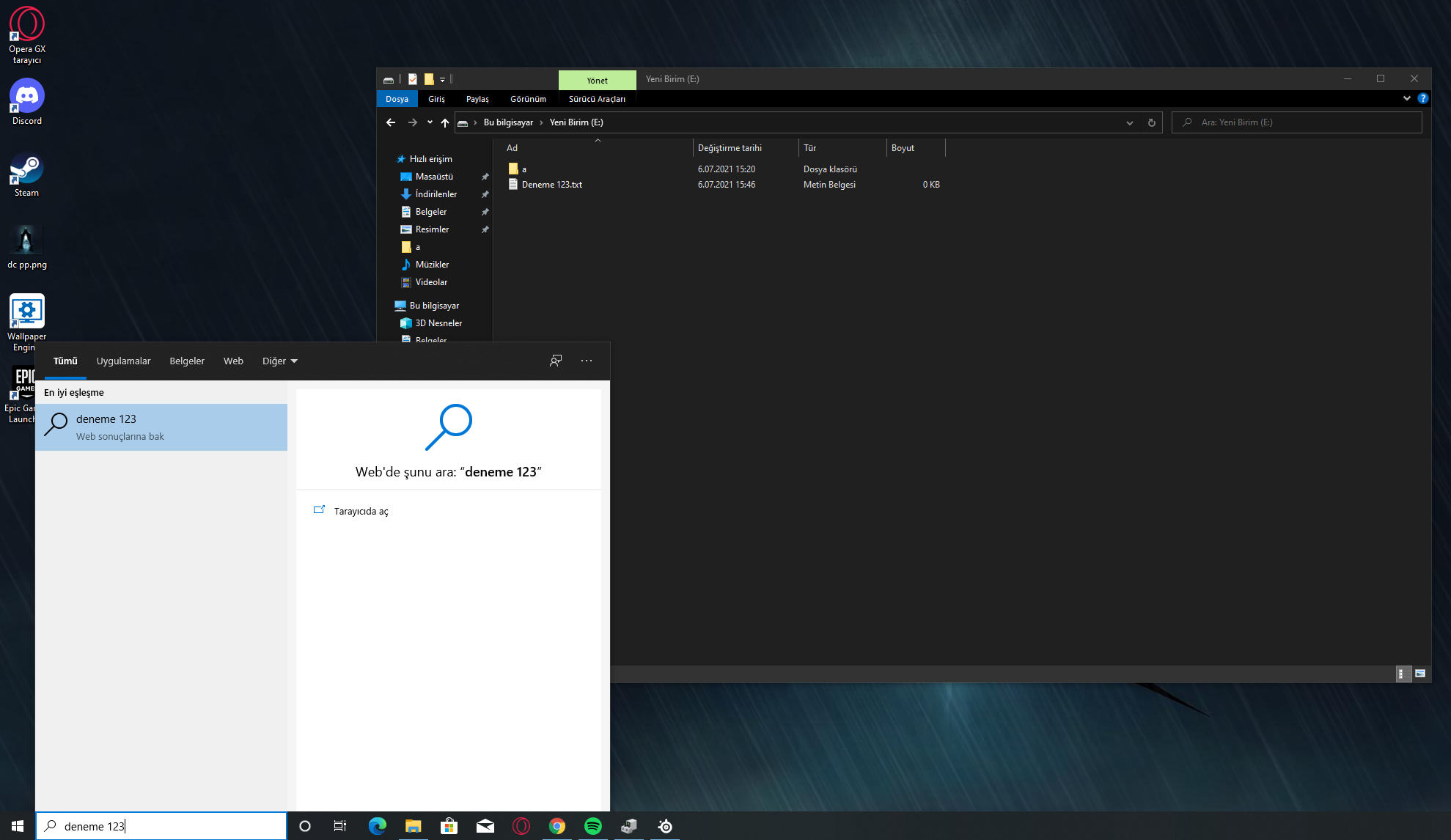
Task: Open recent locations dropdown arrow in Explorer
Action: (430, 122)
